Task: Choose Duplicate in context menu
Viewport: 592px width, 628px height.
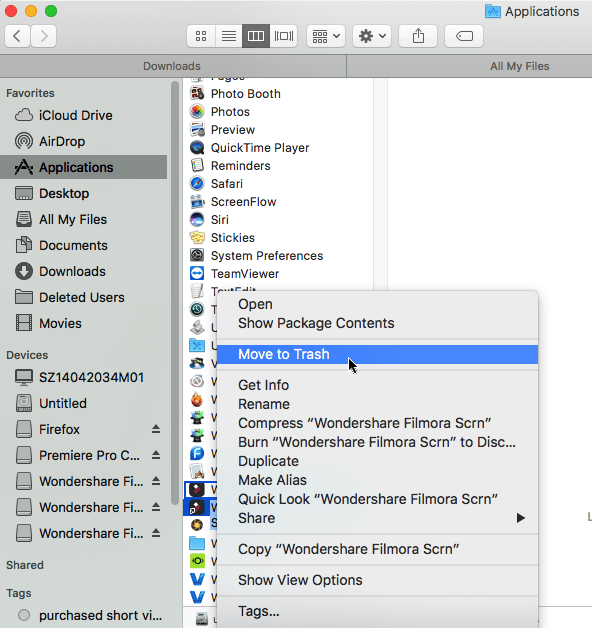Action: click(x=377, y=461)
